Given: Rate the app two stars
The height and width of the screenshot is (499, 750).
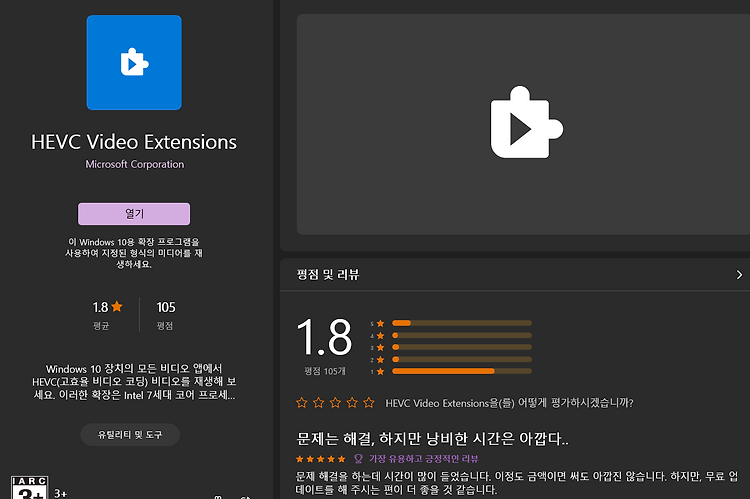Looking at the screenshot, I should [x=319, y=403].
